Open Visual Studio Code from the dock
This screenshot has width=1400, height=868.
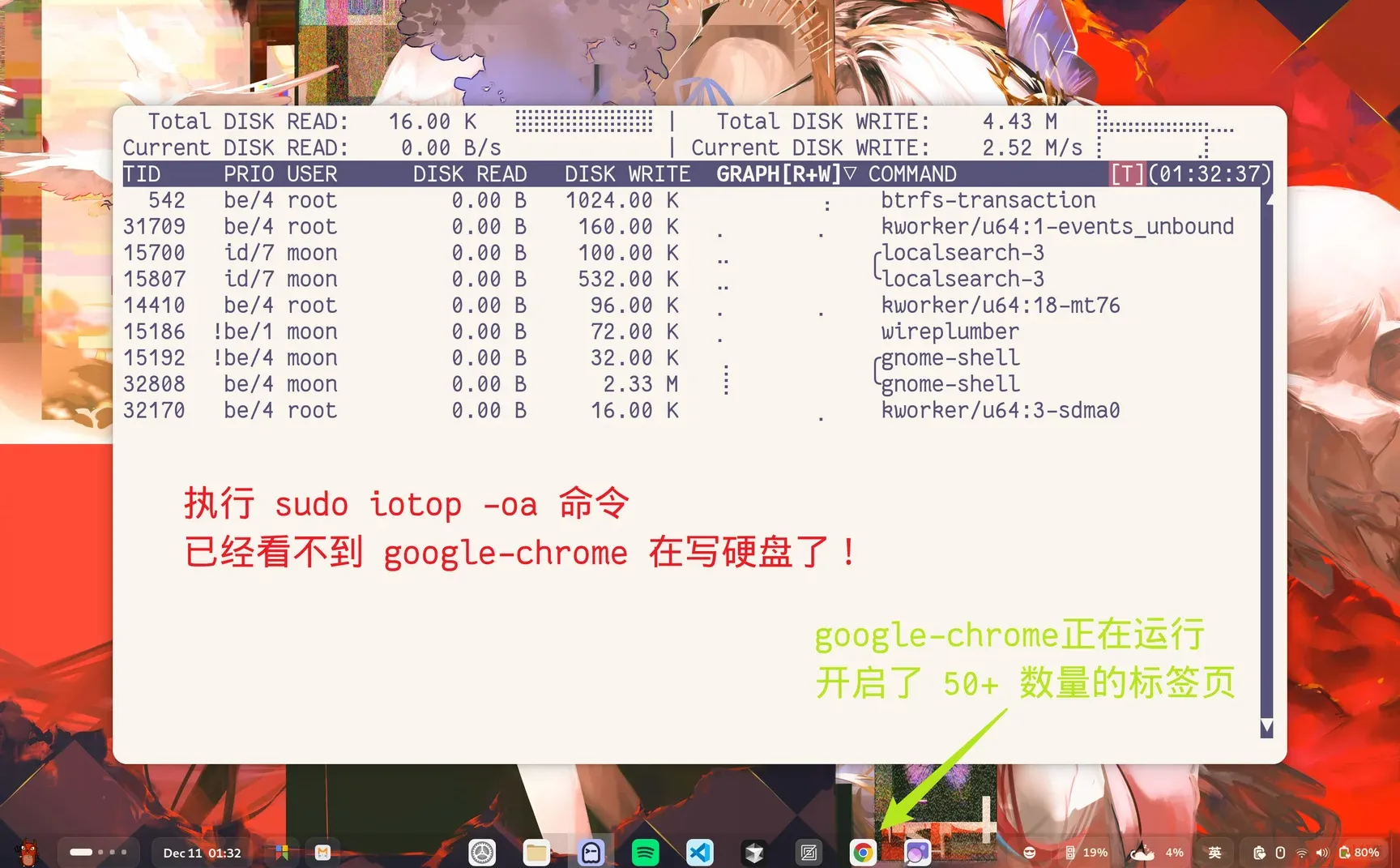point(700,852)
